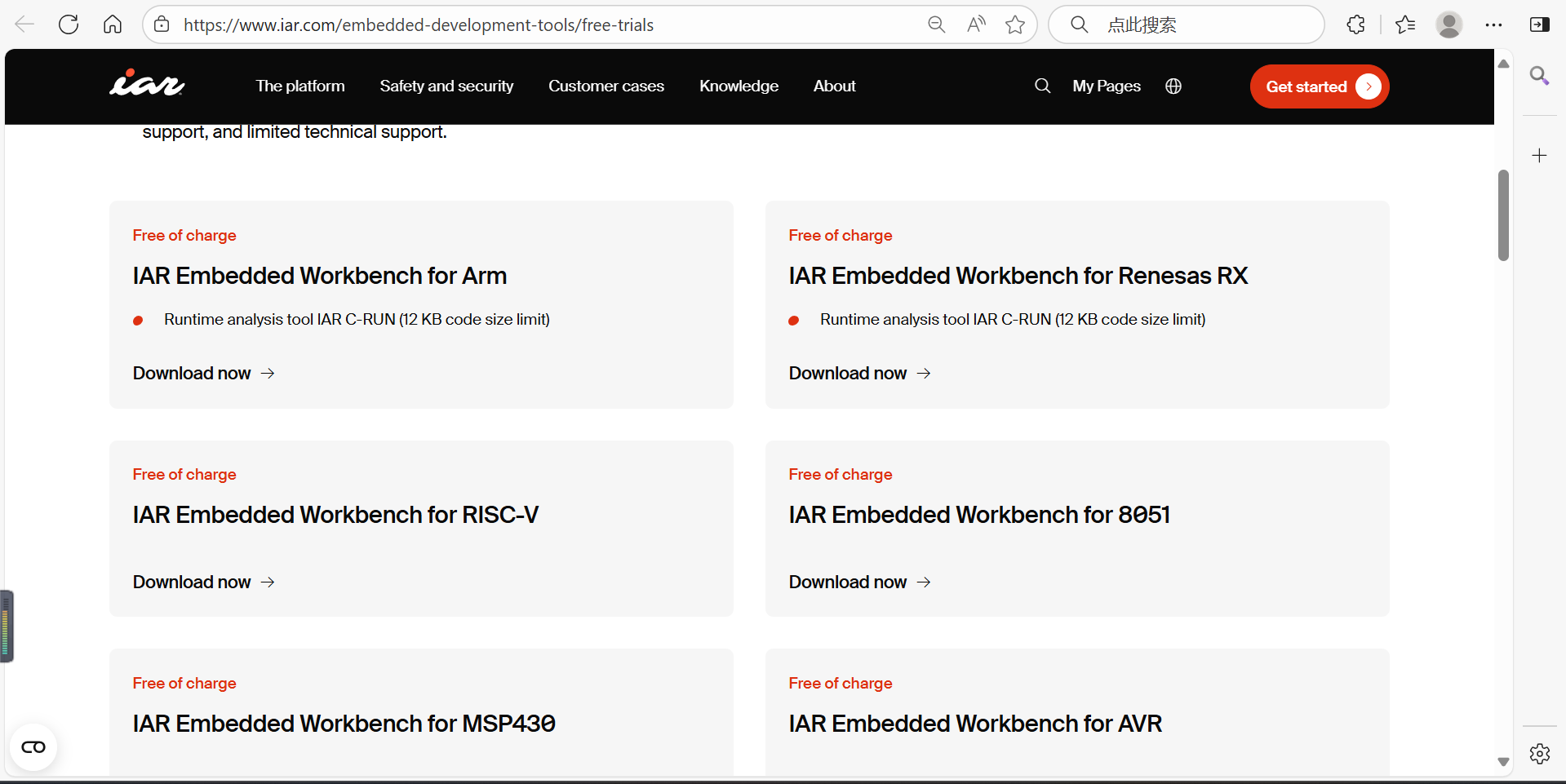Click arrow next to Arm Download now
Screen dimensions: 1566x784
tap(268, 374)
